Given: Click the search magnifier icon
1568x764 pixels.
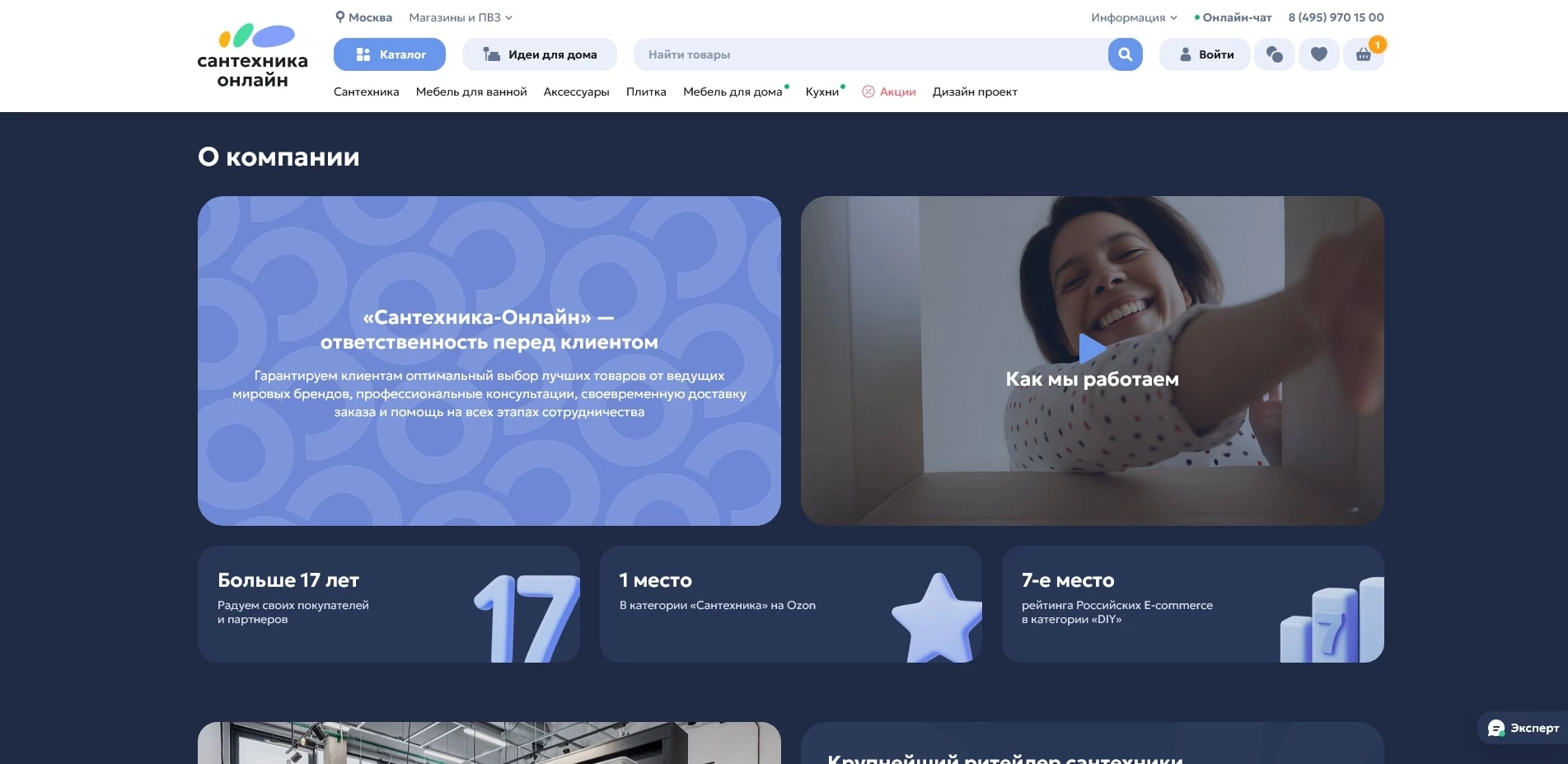Looking at the screenshot, I should pyautogui.click(x=1124, y=54).
